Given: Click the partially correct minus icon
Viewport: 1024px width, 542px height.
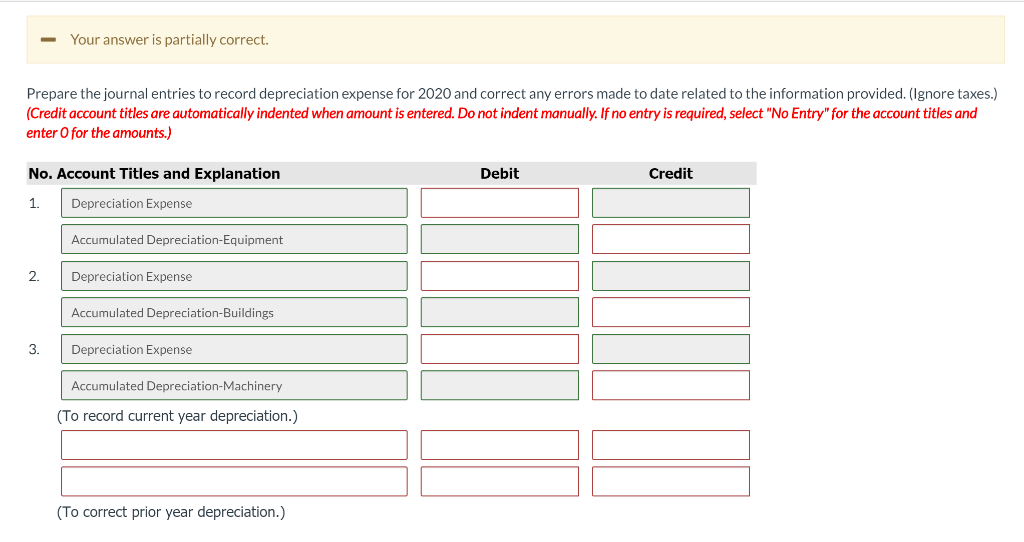Looking at the screenshot, I should coord(48,40).
